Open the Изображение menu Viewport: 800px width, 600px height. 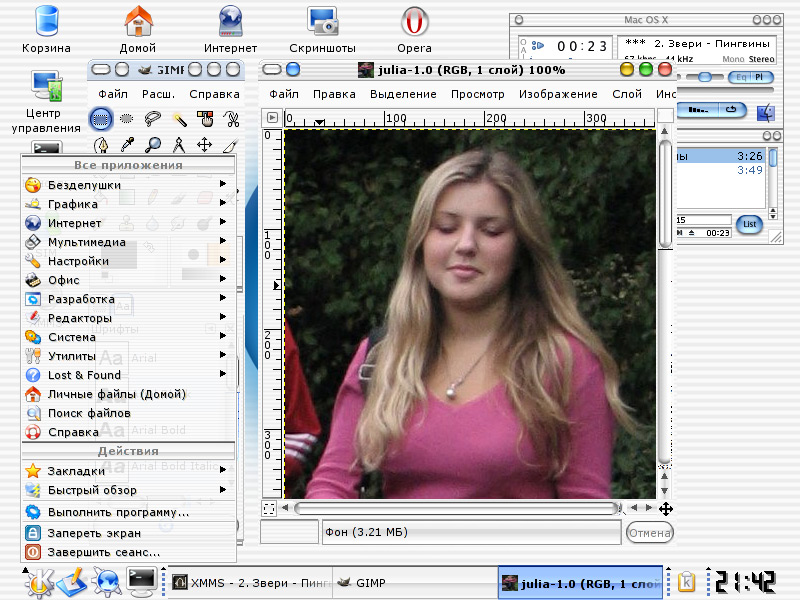coord(558,94)
